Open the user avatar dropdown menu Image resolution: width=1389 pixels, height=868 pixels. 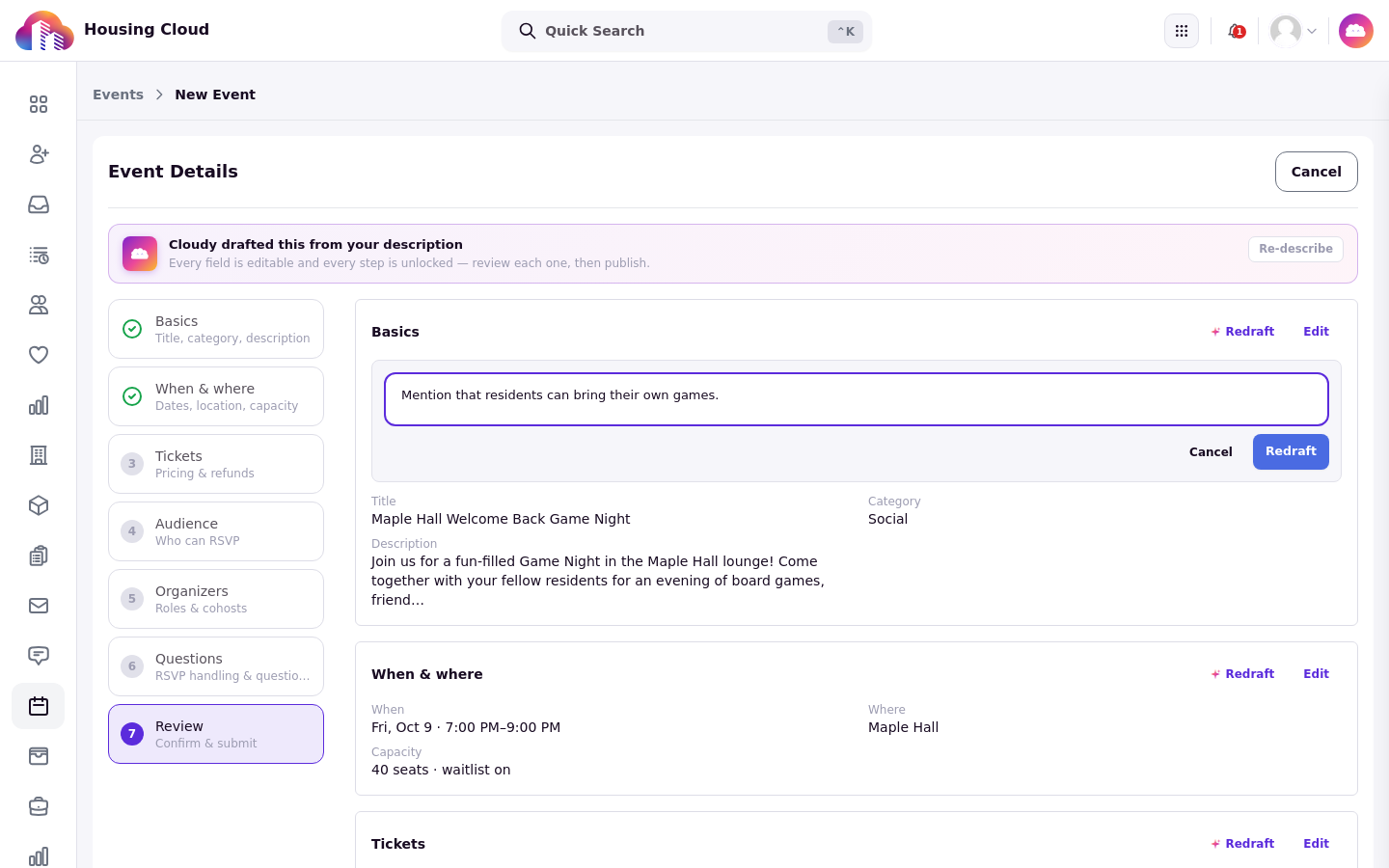point(1294,31)
